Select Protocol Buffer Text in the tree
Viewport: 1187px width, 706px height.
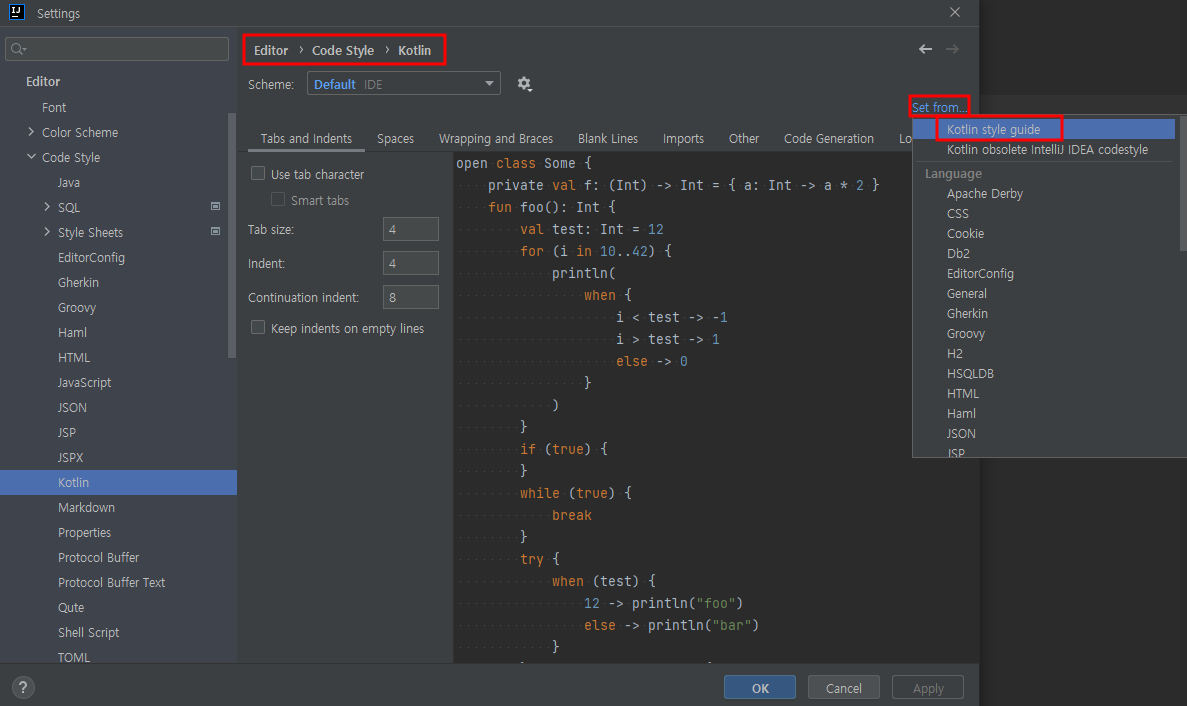[x=111, y=582]
